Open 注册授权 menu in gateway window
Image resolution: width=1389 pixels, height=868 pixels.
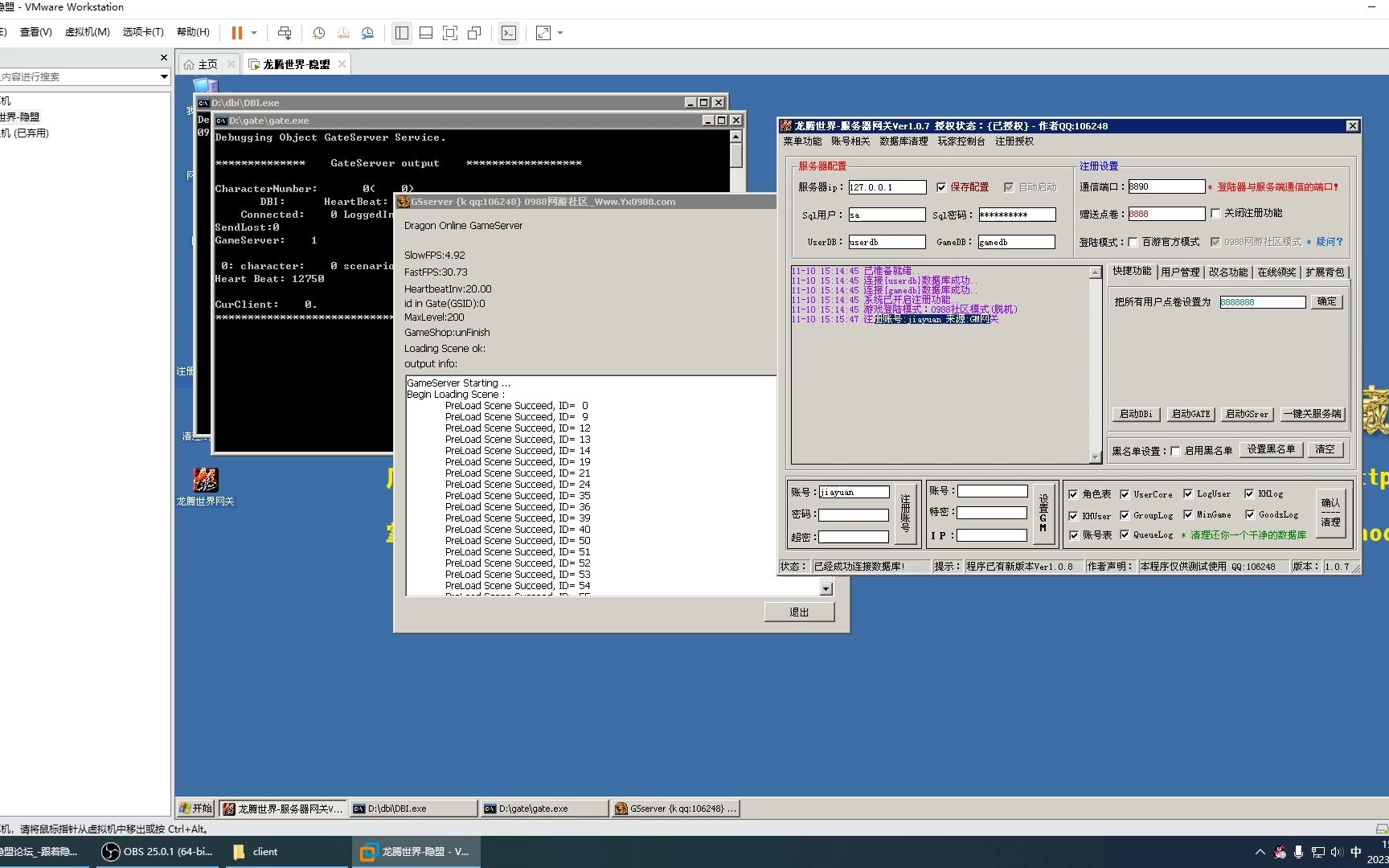coord(1014,141)
